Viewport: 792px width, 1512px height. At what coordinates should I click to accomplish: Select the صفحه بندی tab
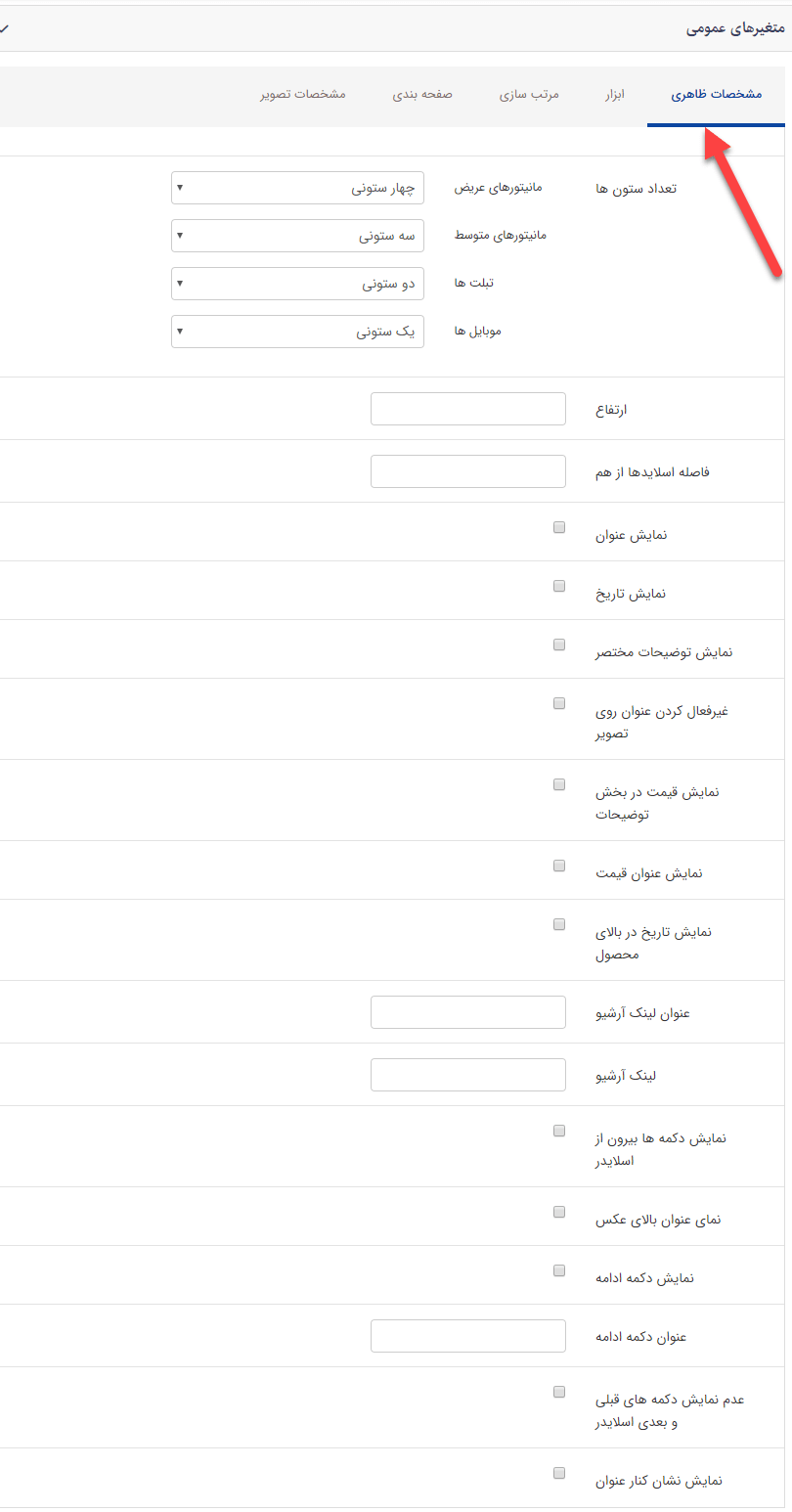tap(422, 95)
